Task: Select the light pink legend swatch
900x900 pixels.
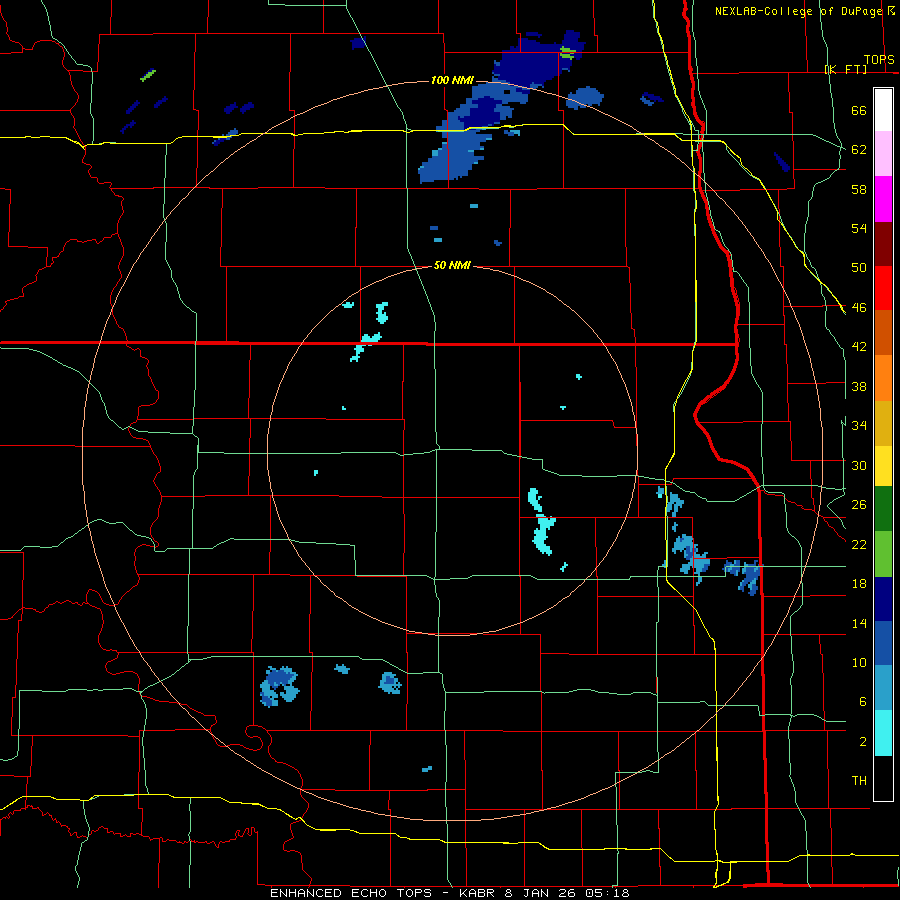Action: (883, 153)
